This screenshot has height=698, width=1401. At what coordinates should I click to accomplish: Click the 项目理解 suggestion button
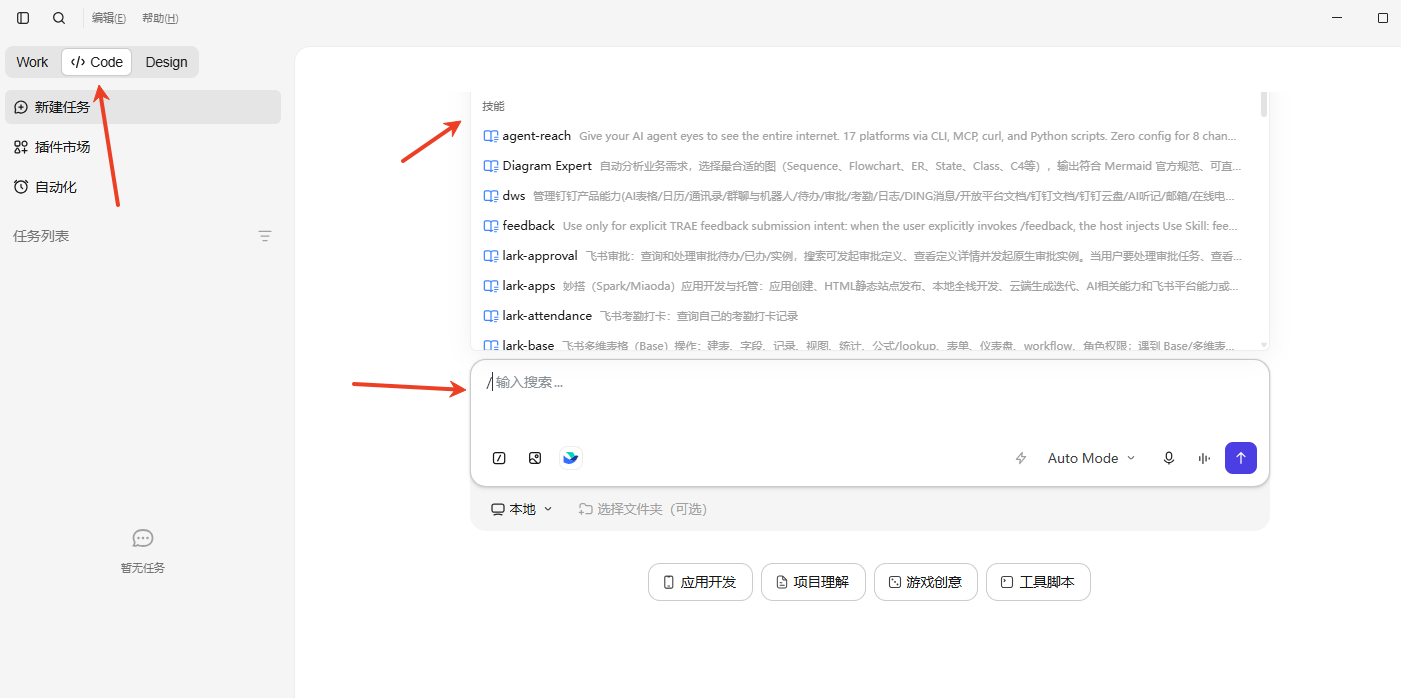coord(813,582)
